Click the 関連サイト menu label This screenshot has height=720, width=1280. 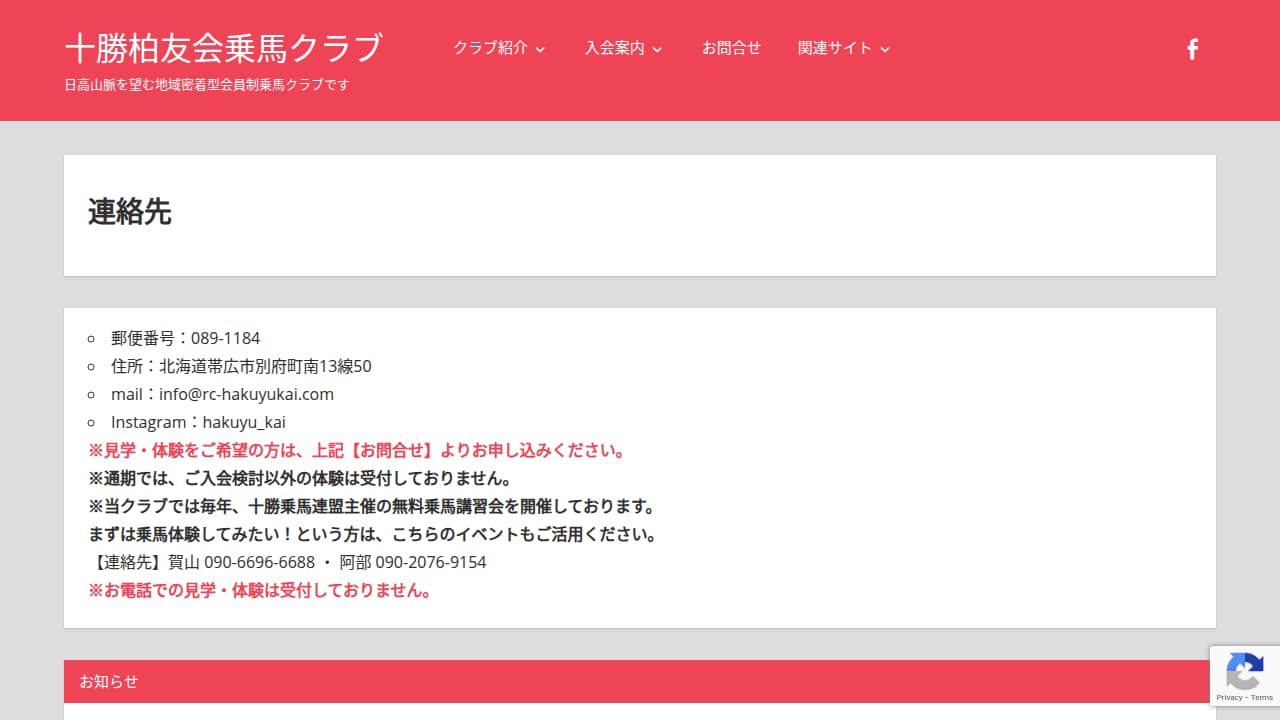tap(835, 48)
